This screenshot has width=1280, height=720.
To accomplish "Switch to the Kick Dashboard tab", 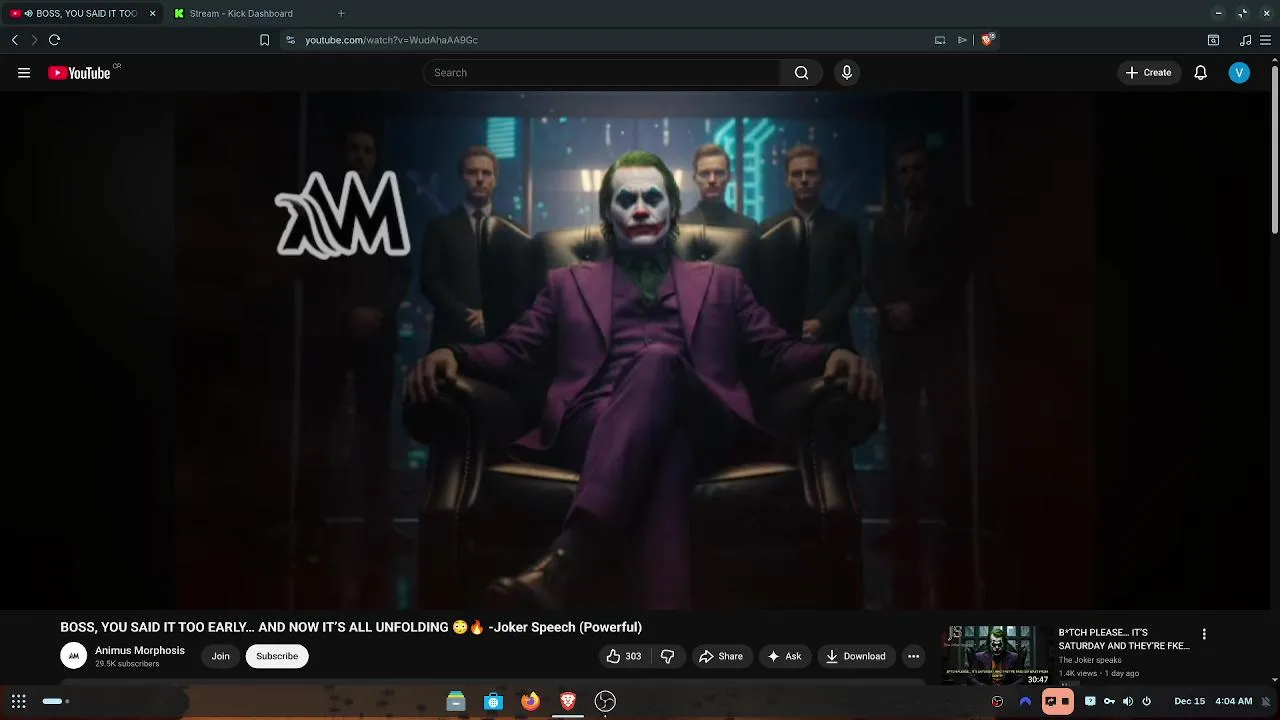I will click(241, 14).
